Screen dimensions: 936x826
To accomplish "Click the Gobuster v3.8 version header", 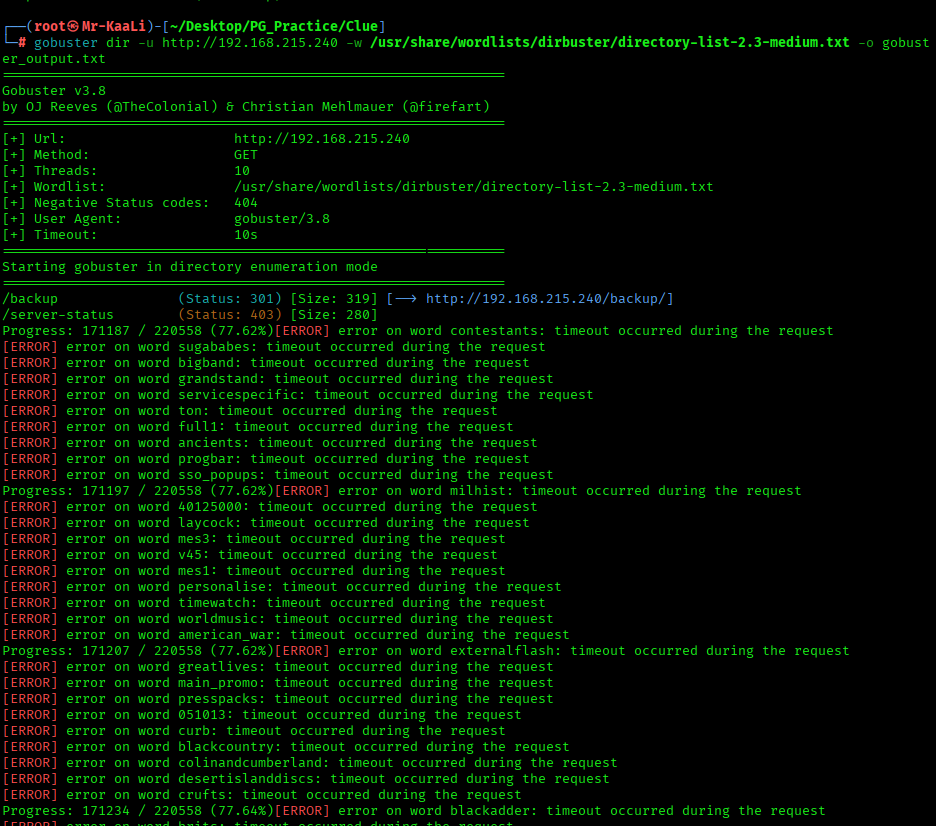I will point(54,91).
